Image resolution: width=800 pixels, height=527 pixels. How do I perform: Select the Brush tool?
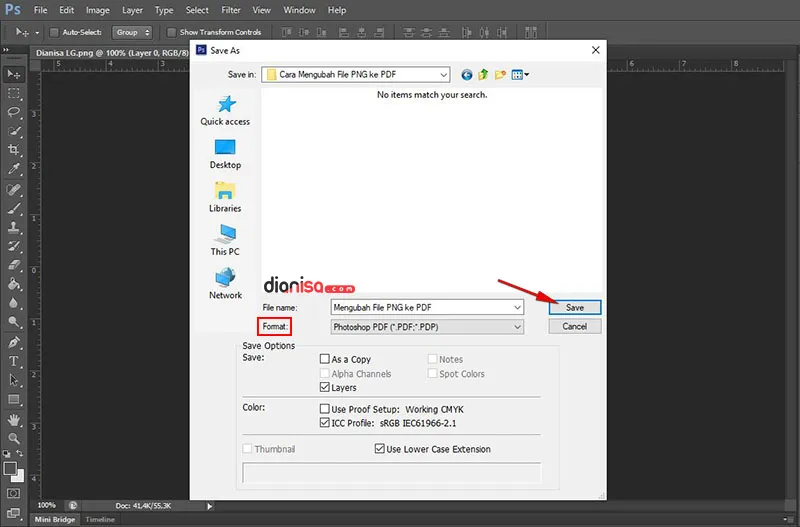(x=14, y=209)
